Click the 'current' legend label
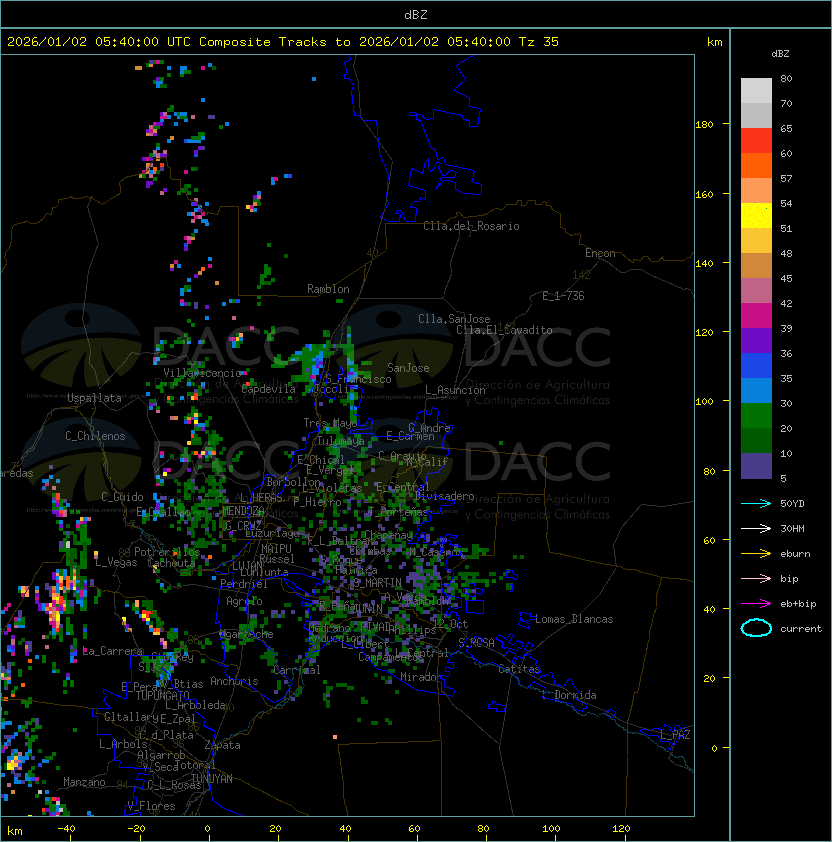The height and width of the screenshot is (842, 832). coord(801,629)
